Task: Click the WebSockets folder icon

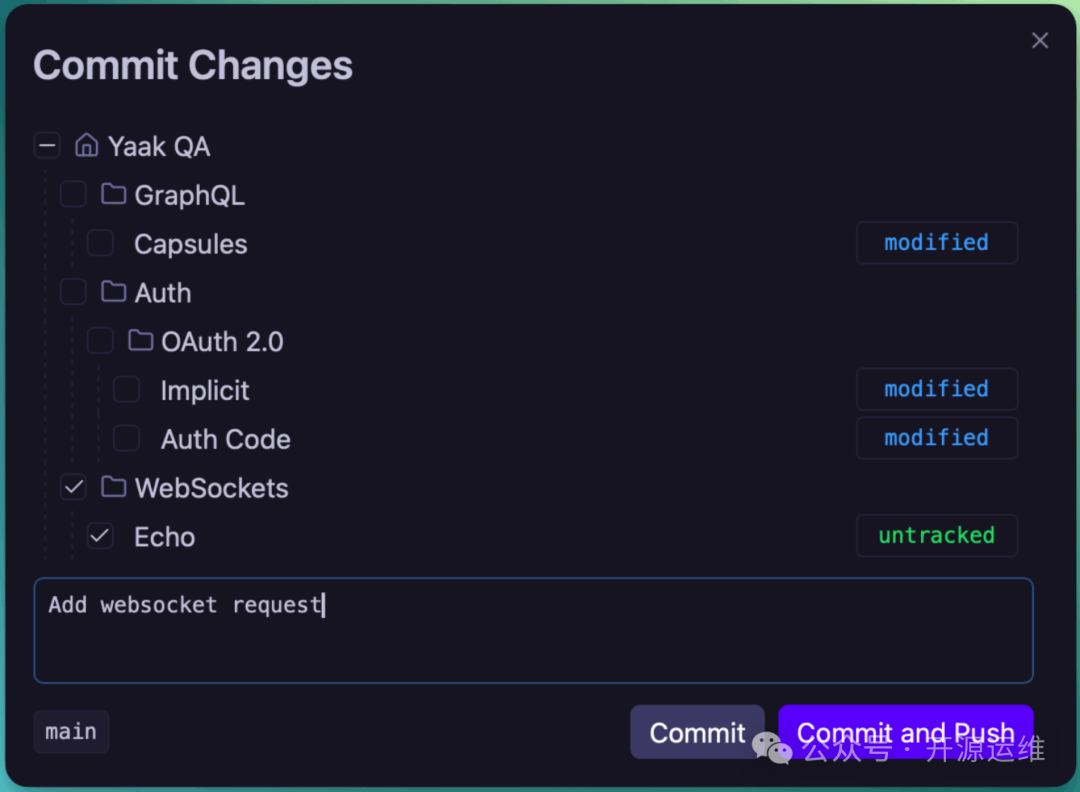Action: 114,488
